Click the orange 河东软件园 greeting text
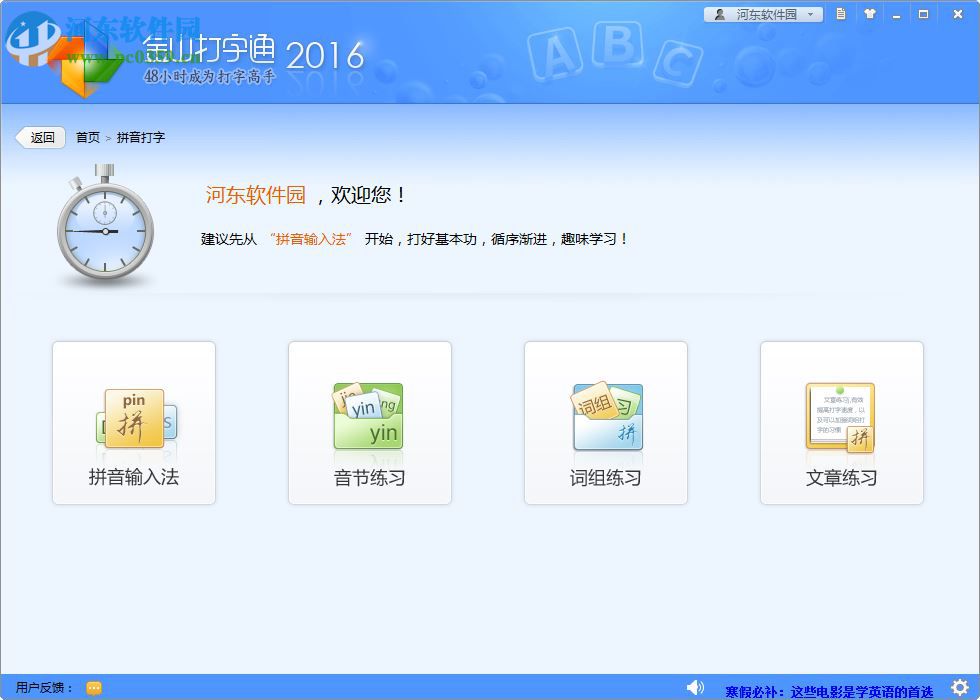This screenshot has width=980, height=700. pyautogui.click(x=255, y=196)
